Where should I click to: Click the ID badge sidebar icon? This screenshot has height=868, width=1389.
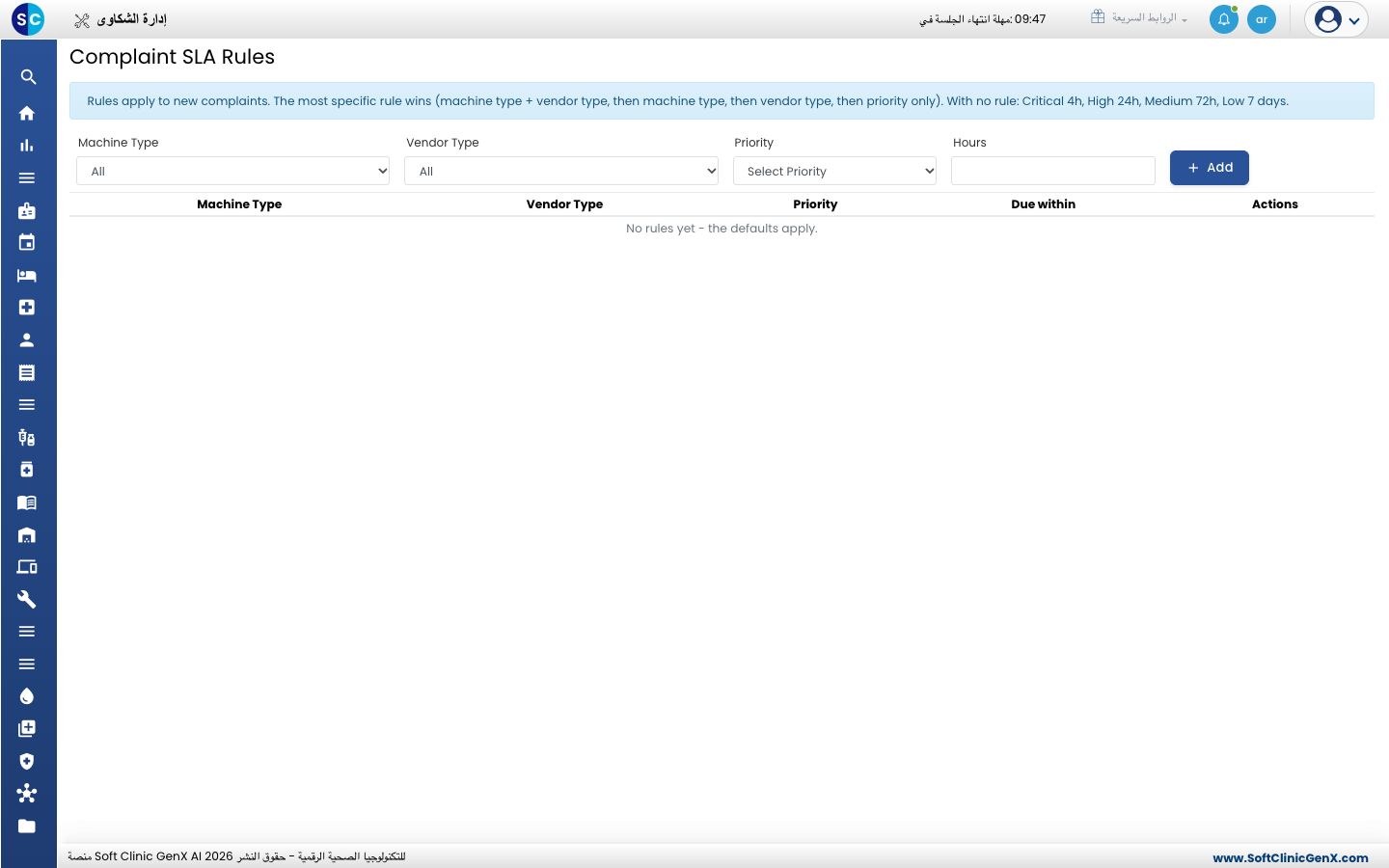point(27,211)
